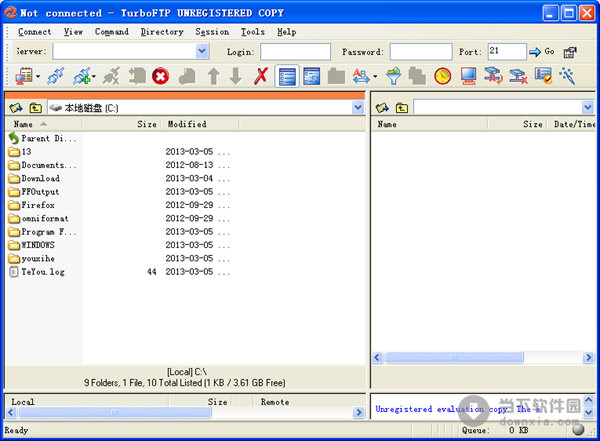
Task: Click the Login input field
Action: click(295, 51)
